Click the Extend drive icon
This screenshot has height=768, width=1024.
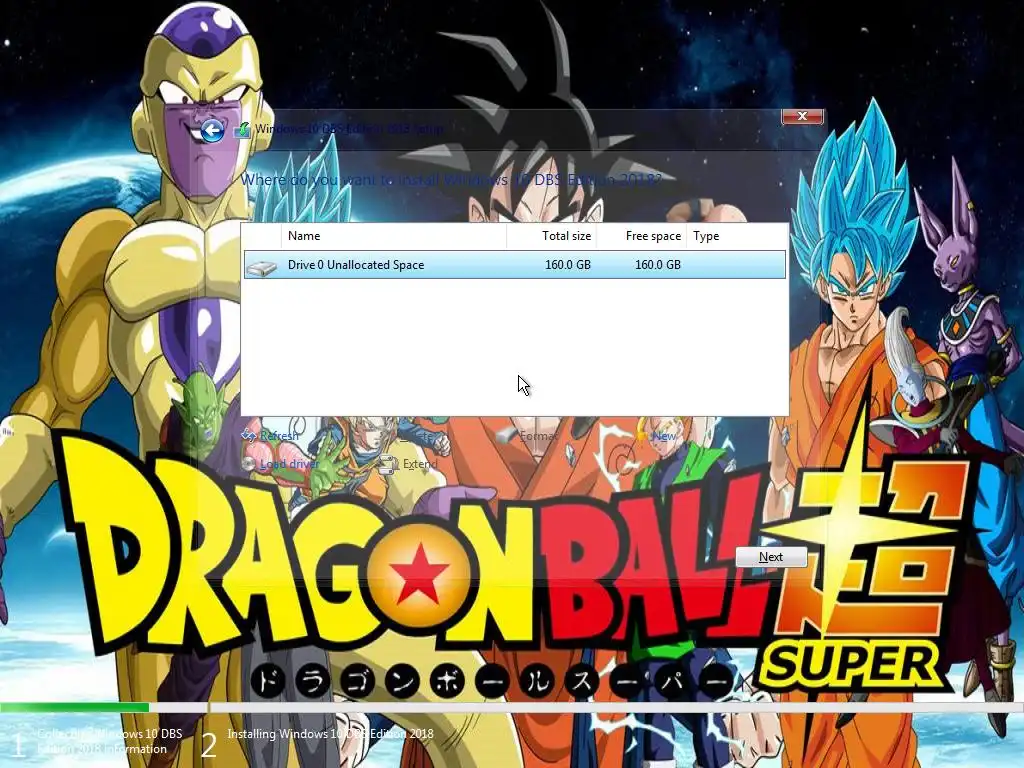click(389, 464)
